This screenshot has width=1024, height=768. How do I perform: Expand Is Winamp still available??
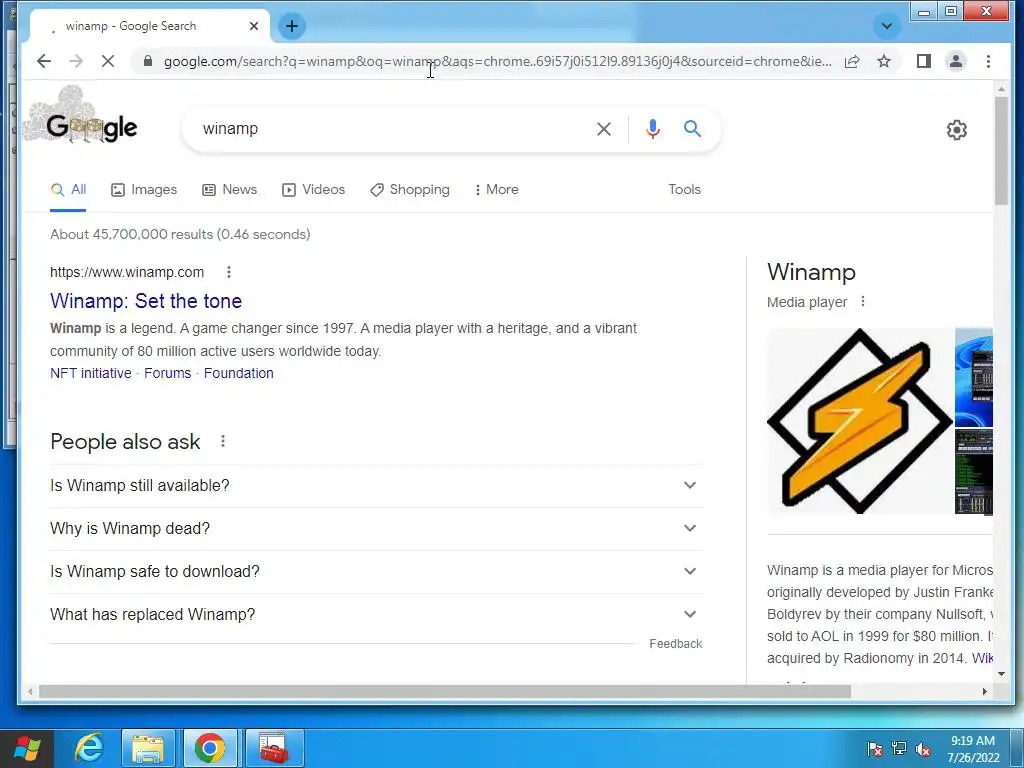tap(376, 485)
